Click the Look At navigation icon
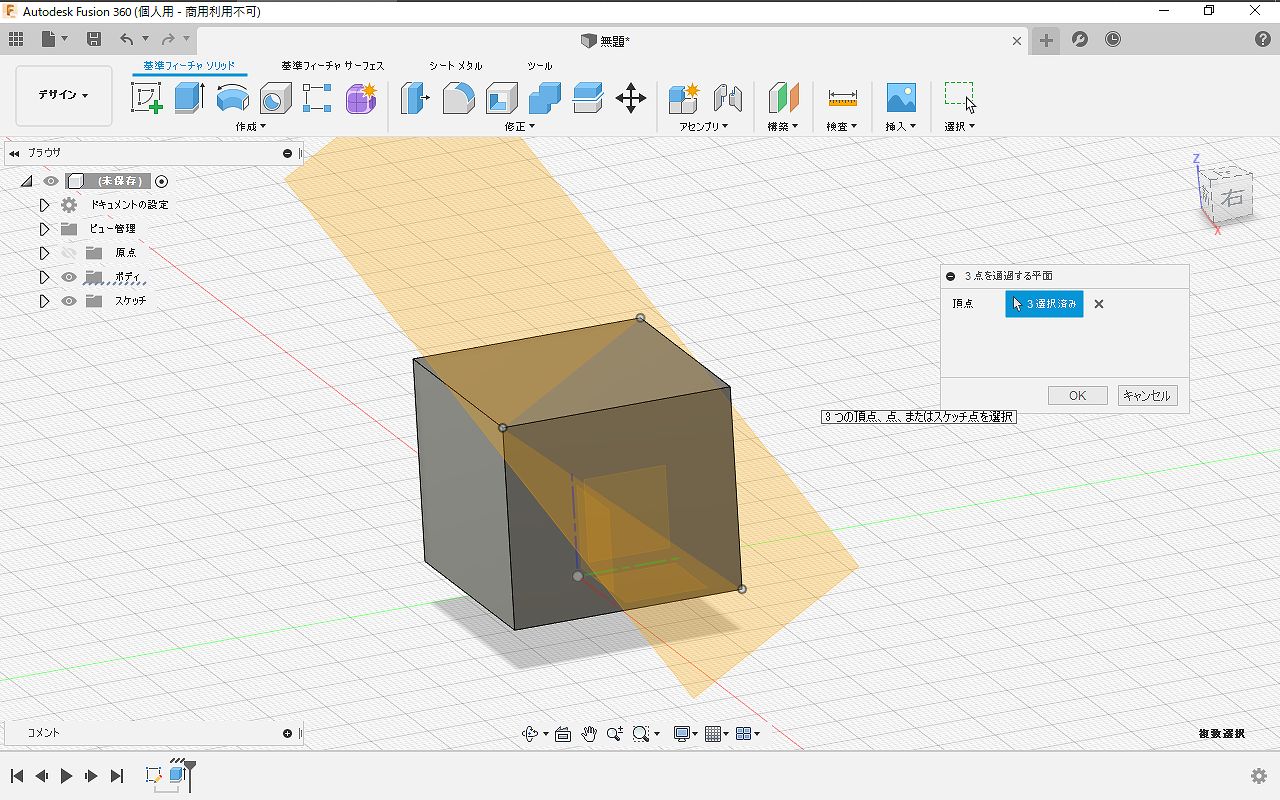Screen dimensions: 1280x800 click(563, 734)
